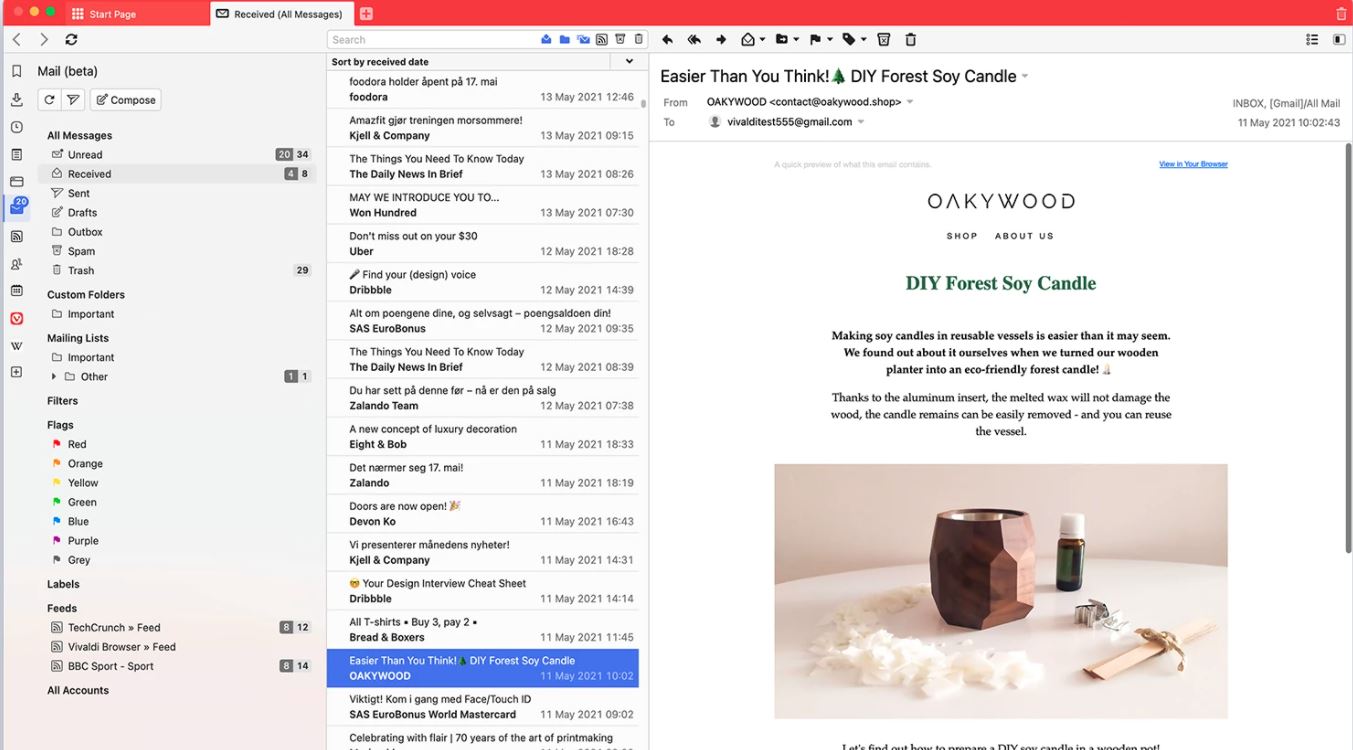Add a new web panel
Image resolution: width=1353 pixels, height=750 pixels.
click(x=16, y=372)
